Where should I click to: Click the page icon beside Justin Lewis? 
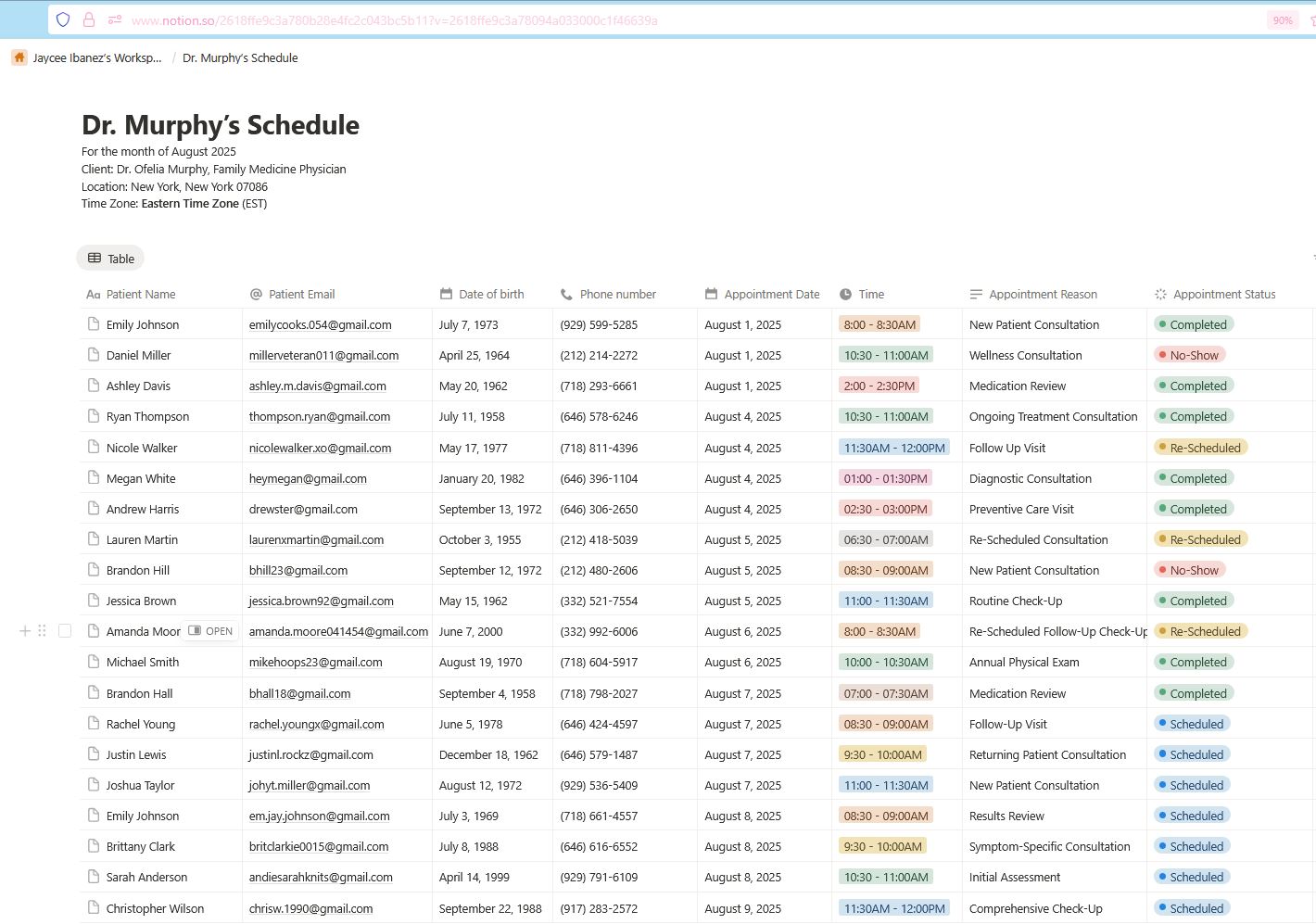pos(94,753)
